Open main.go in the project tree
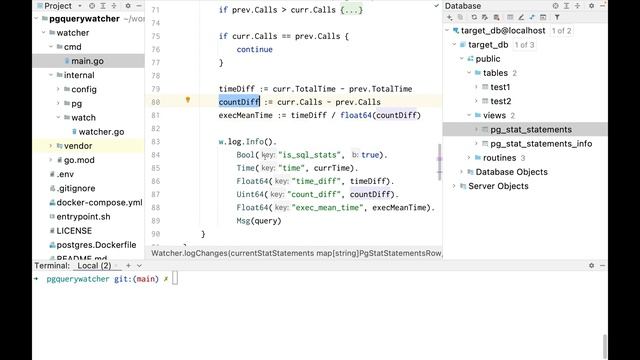 click(x=87, y=61)
